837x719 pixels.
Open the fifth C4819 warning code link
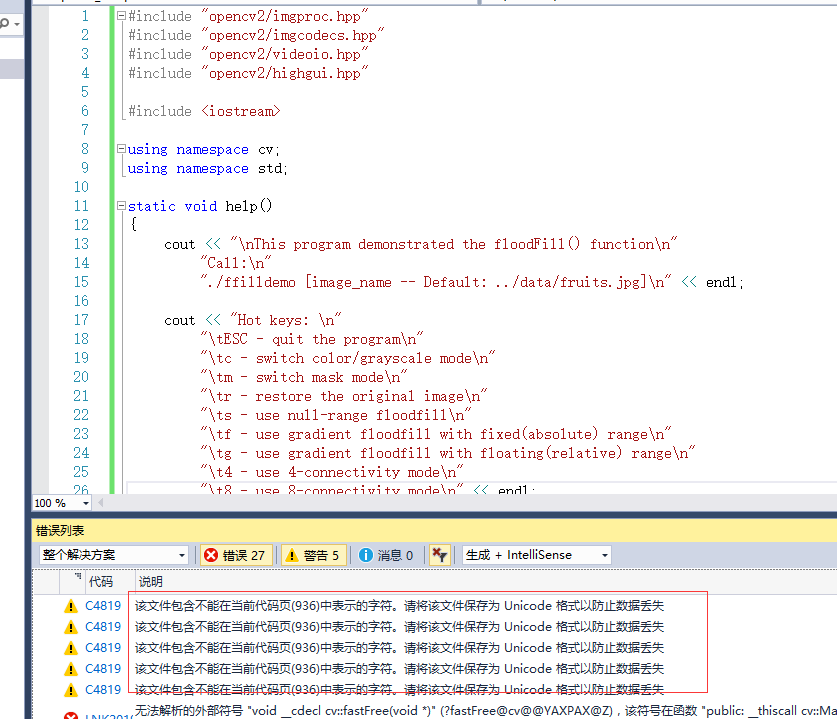click(103, 690)
